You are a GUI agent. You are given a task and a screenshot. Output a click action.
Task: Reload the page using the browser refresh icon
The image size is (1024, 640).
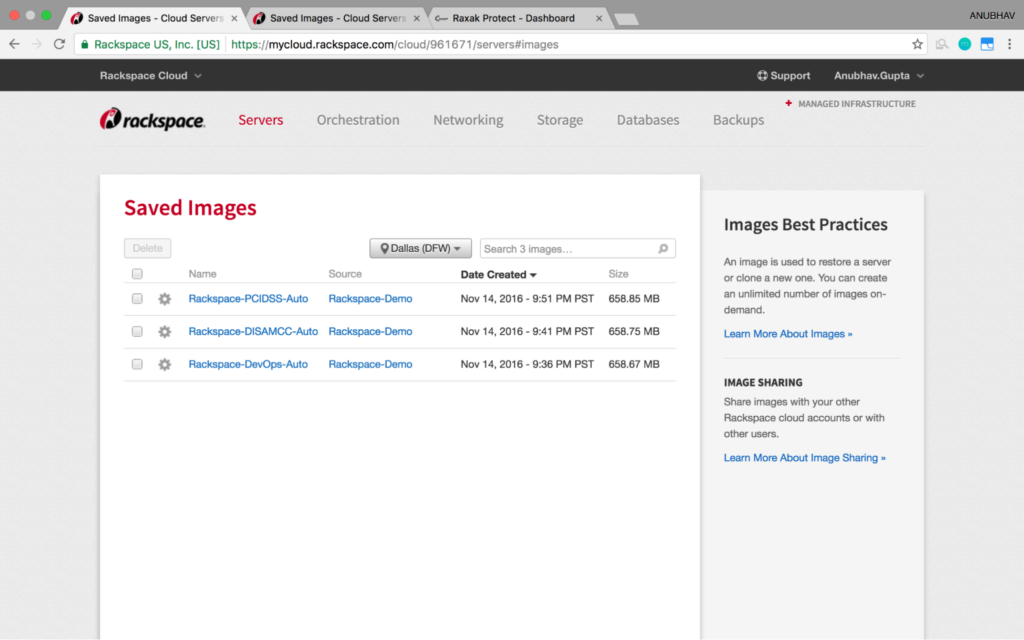point(59,44)
